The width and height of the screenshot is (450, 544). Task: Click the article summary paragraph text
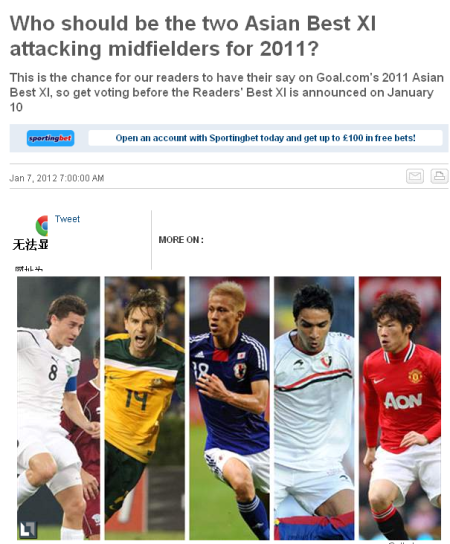227,92
